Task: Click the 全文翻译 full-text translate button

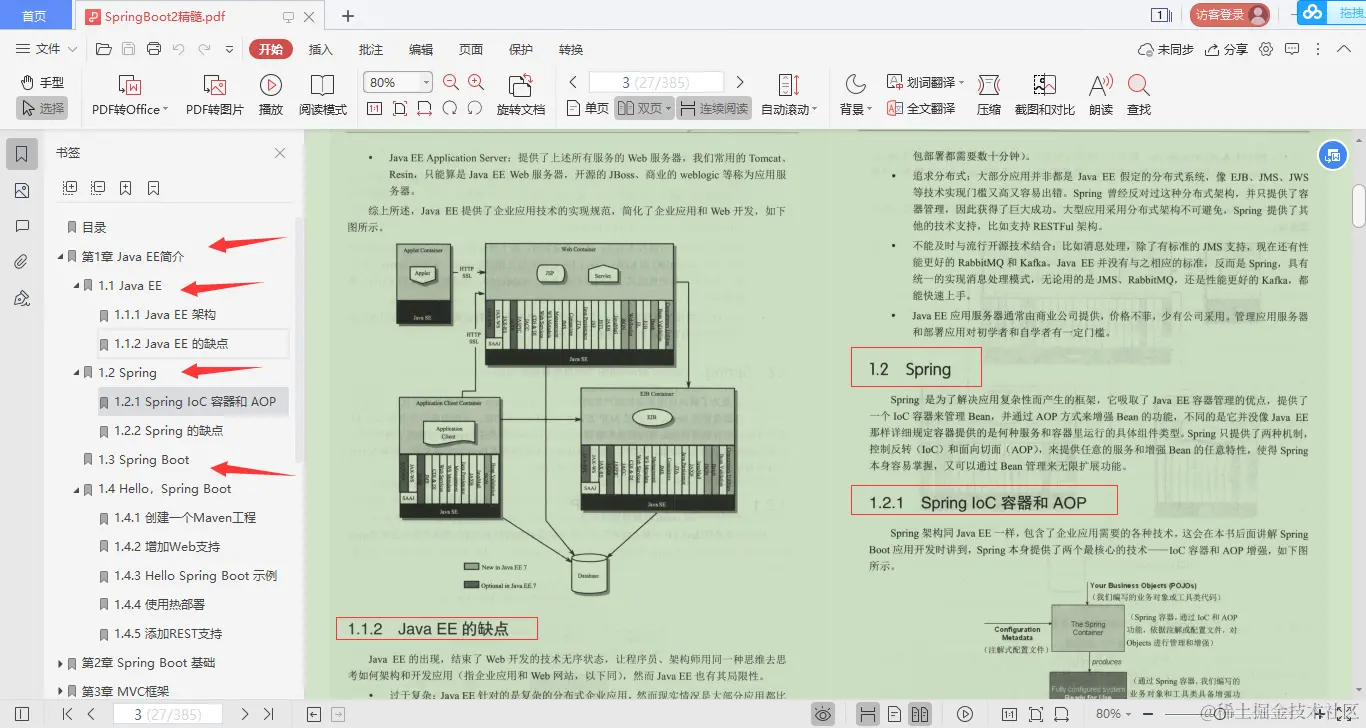Action: tap(920, 106)
